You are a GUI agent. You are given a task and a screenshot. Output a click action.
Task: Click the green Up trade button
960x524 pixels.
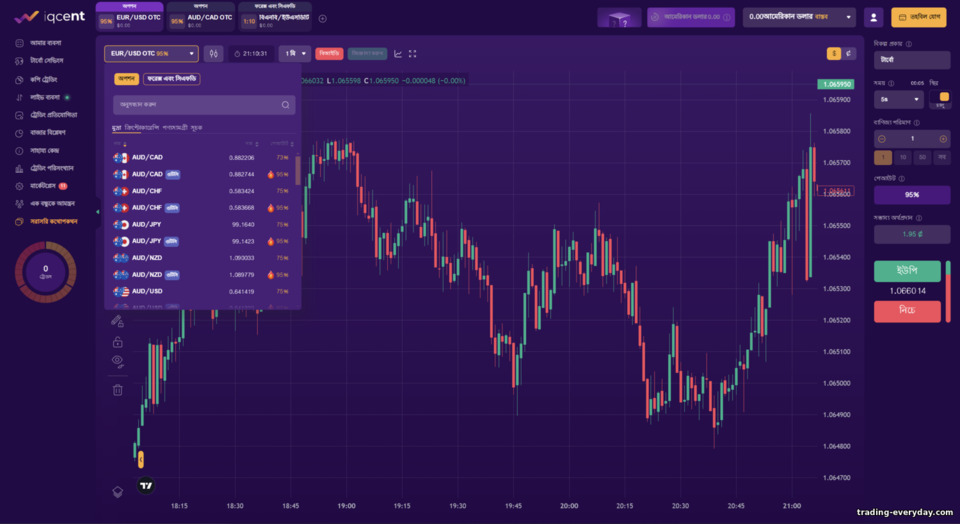tap(907, 271)
